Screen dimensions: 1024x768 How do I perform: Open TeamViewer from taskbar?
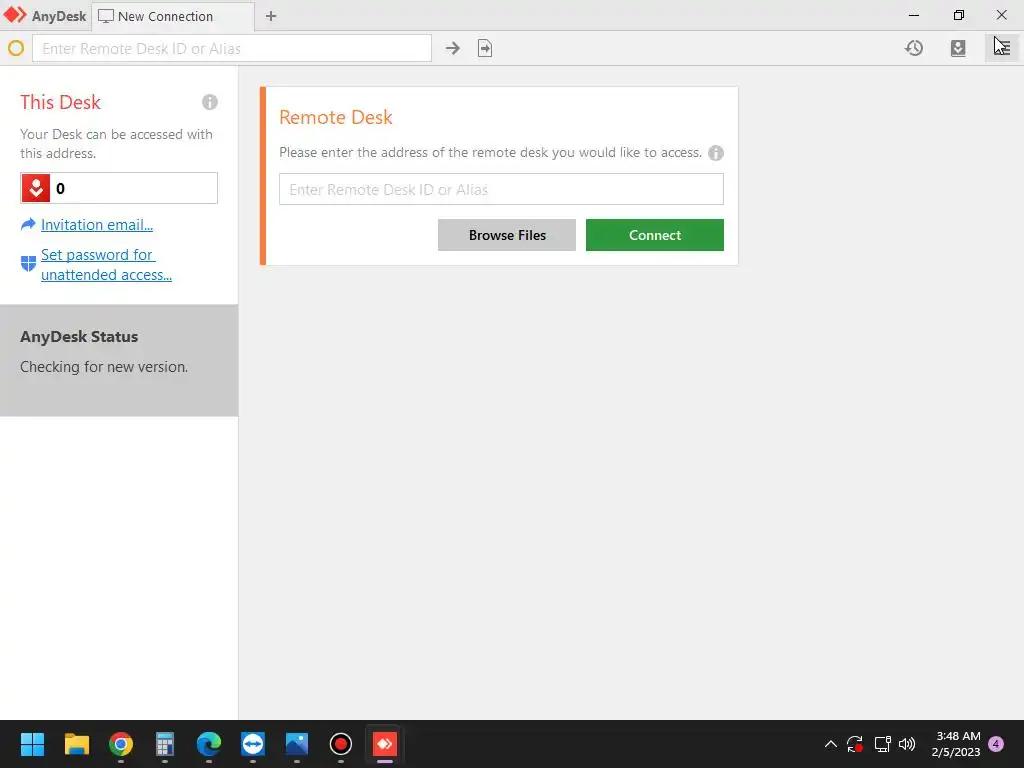point(253,744)
